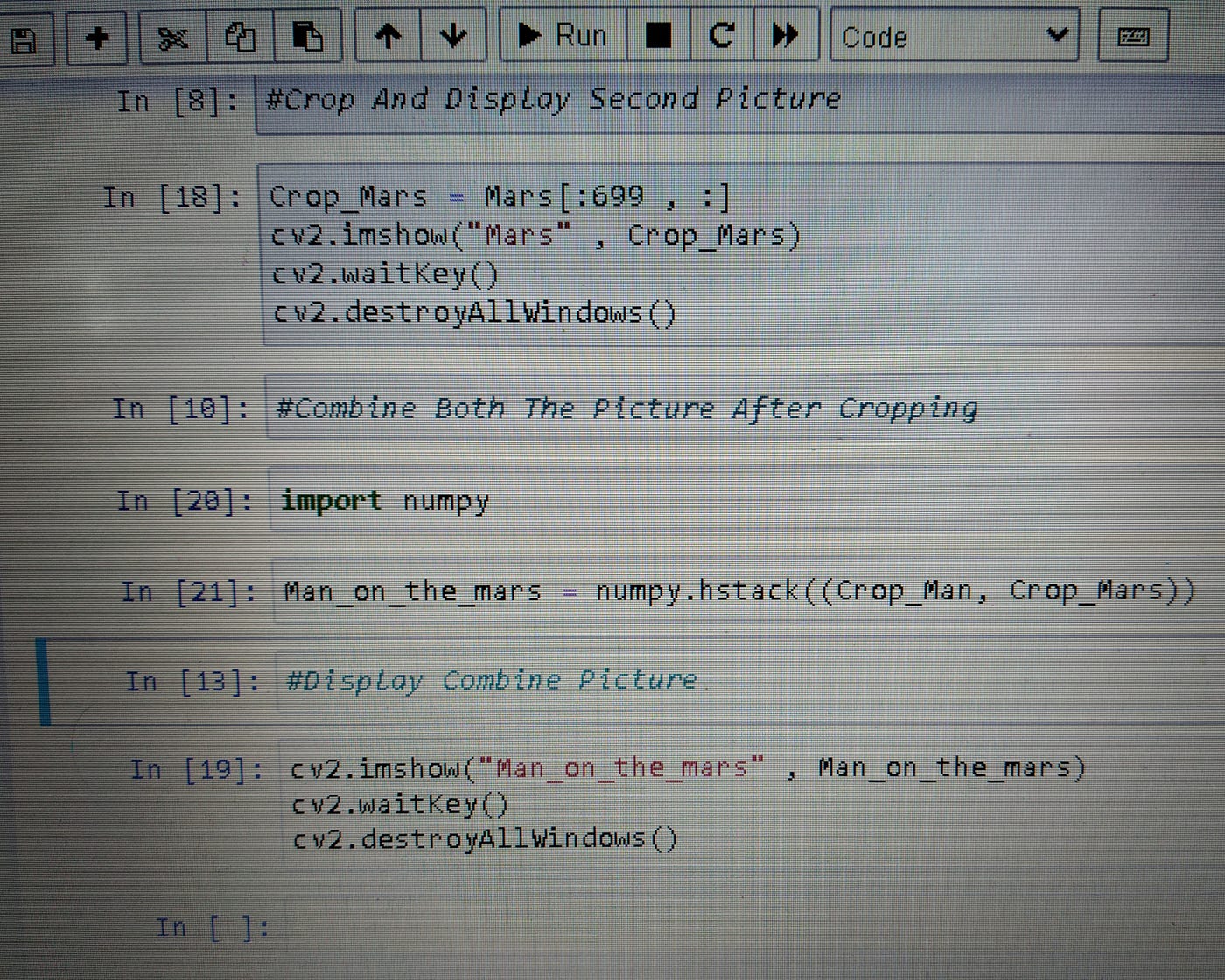The height and width of the screenshot is (980, 1225).
Task: Click the empty In [ ]: prompt
Action: (213, 927)
